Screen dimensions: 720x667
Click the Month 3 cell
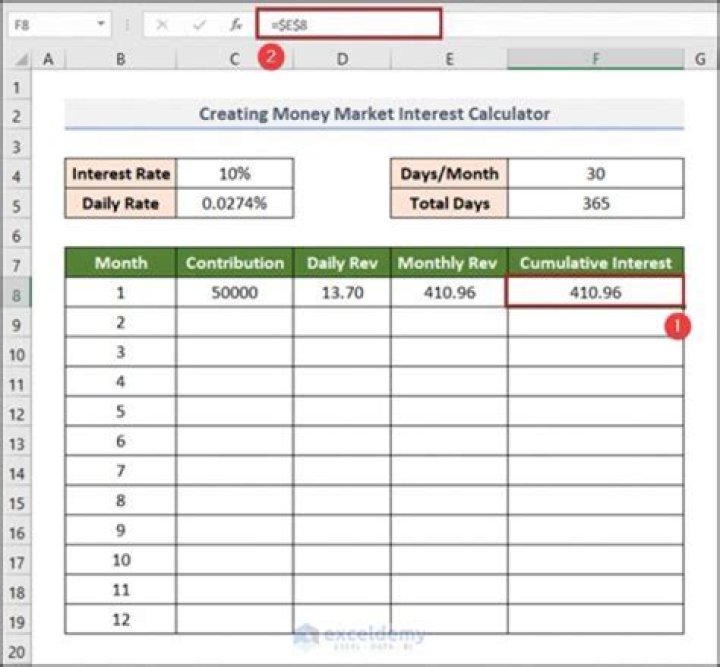tap(120, 352)
